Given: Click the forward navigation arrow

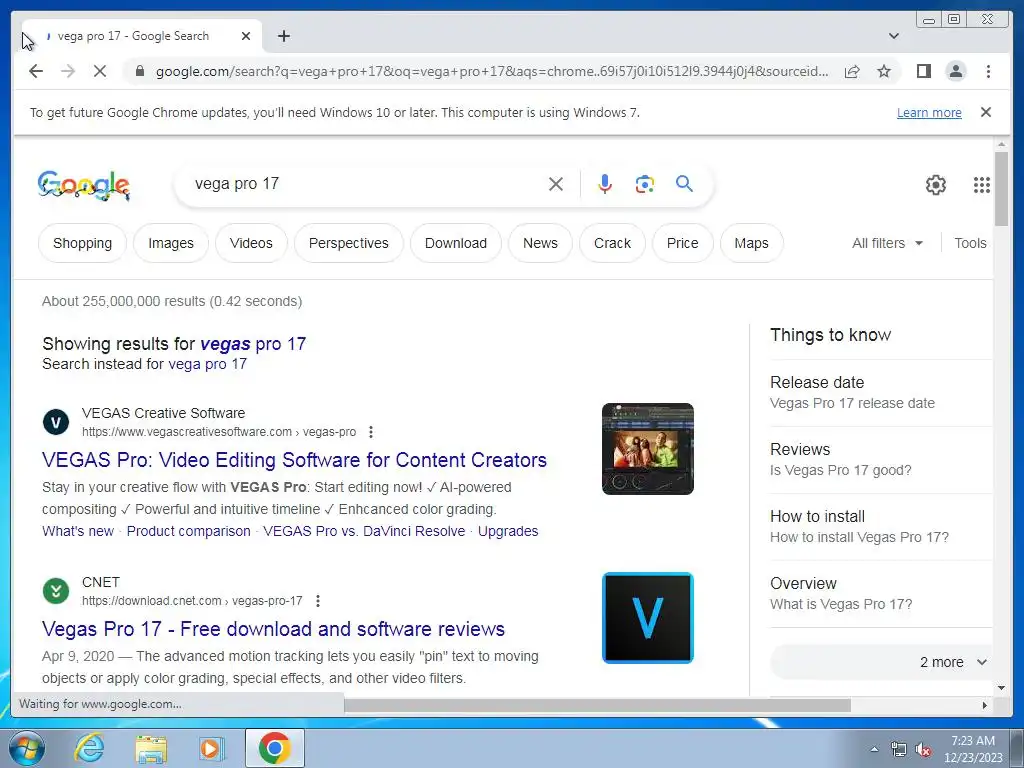Looking at the screenshot, I should click(68, 71).
